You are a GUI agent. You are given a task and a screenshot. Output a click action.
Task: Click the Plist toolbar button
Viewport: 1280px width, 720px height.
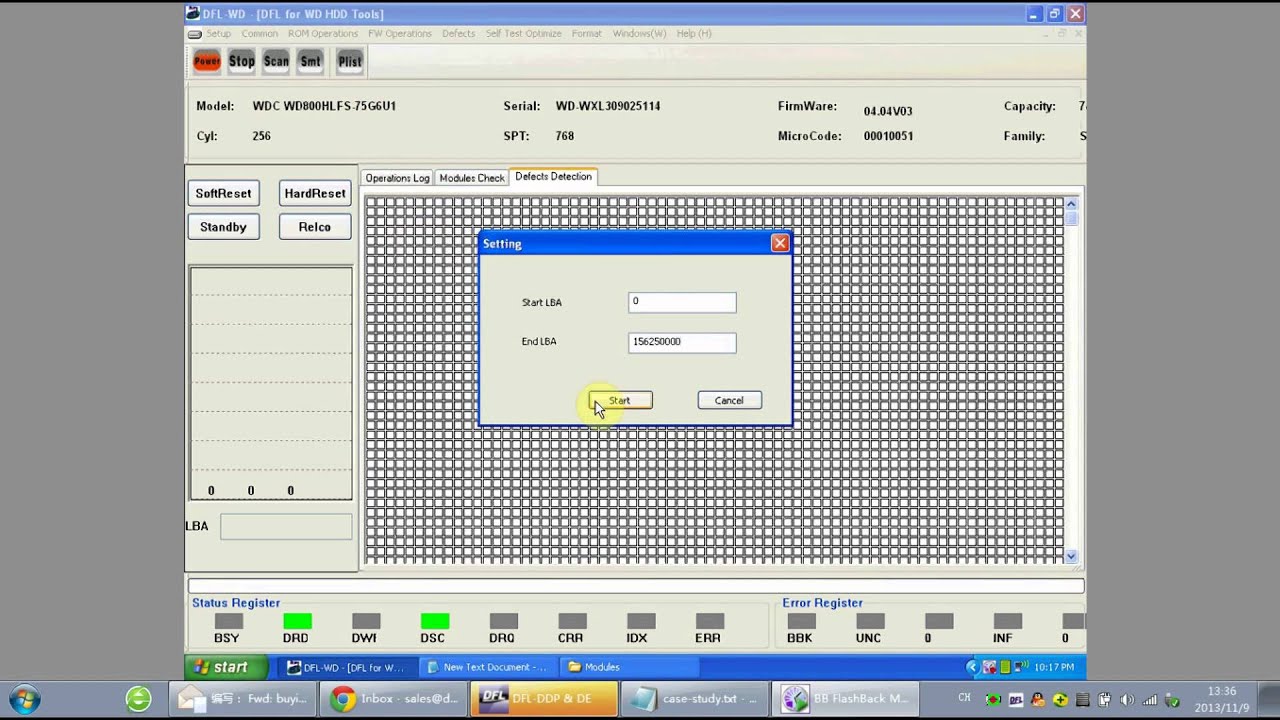350,61
